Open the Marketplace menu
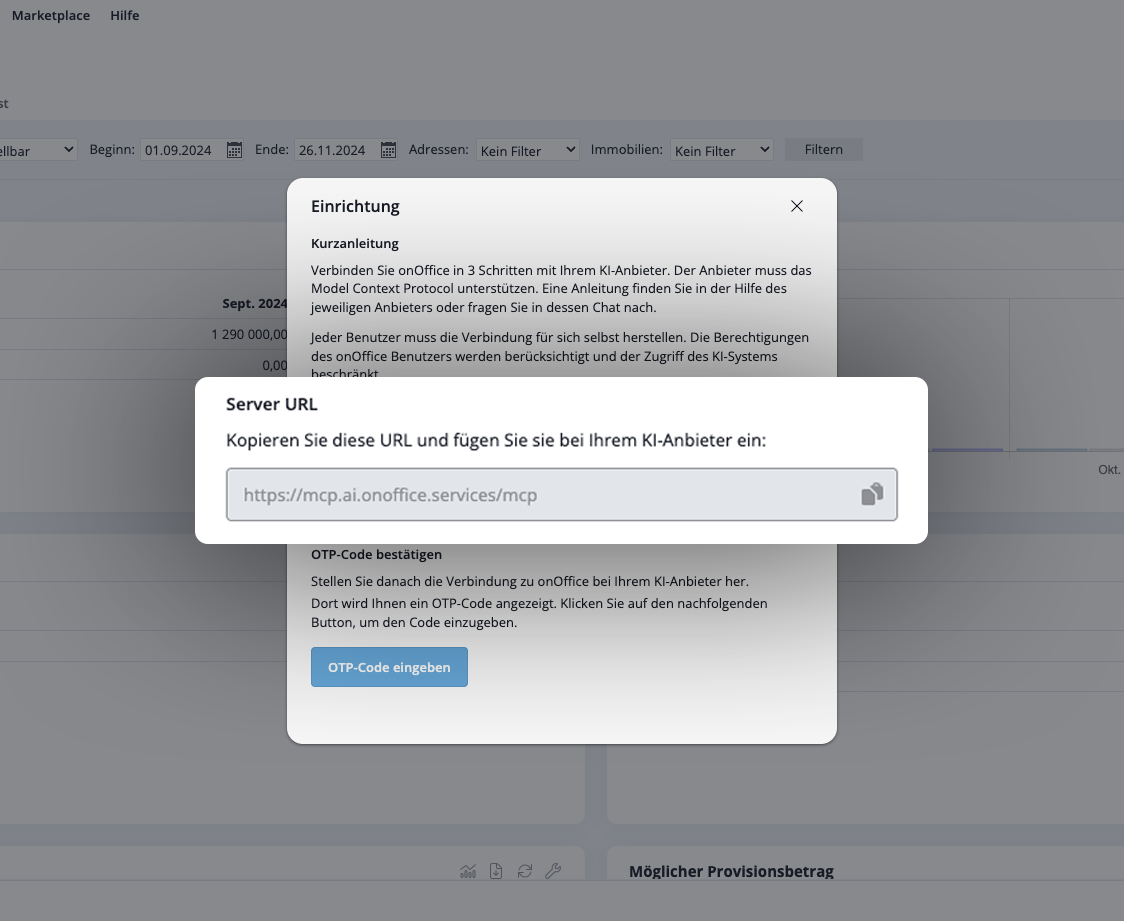 coord(51,15)
